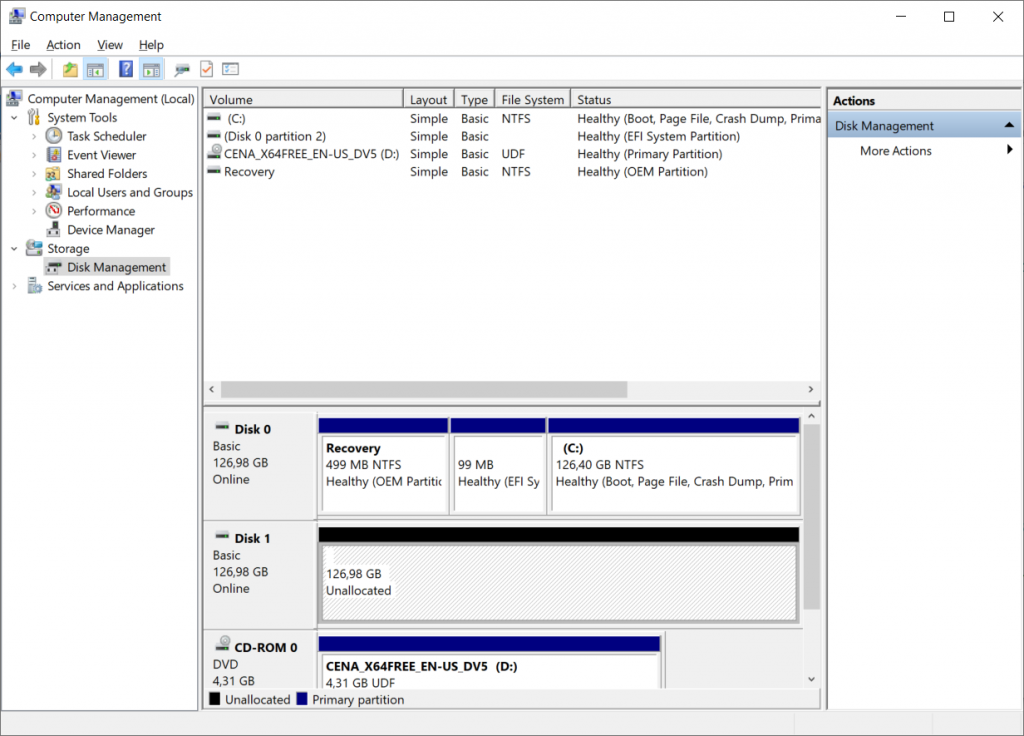Sort by the File System column header
Screen dimensions: 1024x736
pyautogui.click(x=532, y=99)
